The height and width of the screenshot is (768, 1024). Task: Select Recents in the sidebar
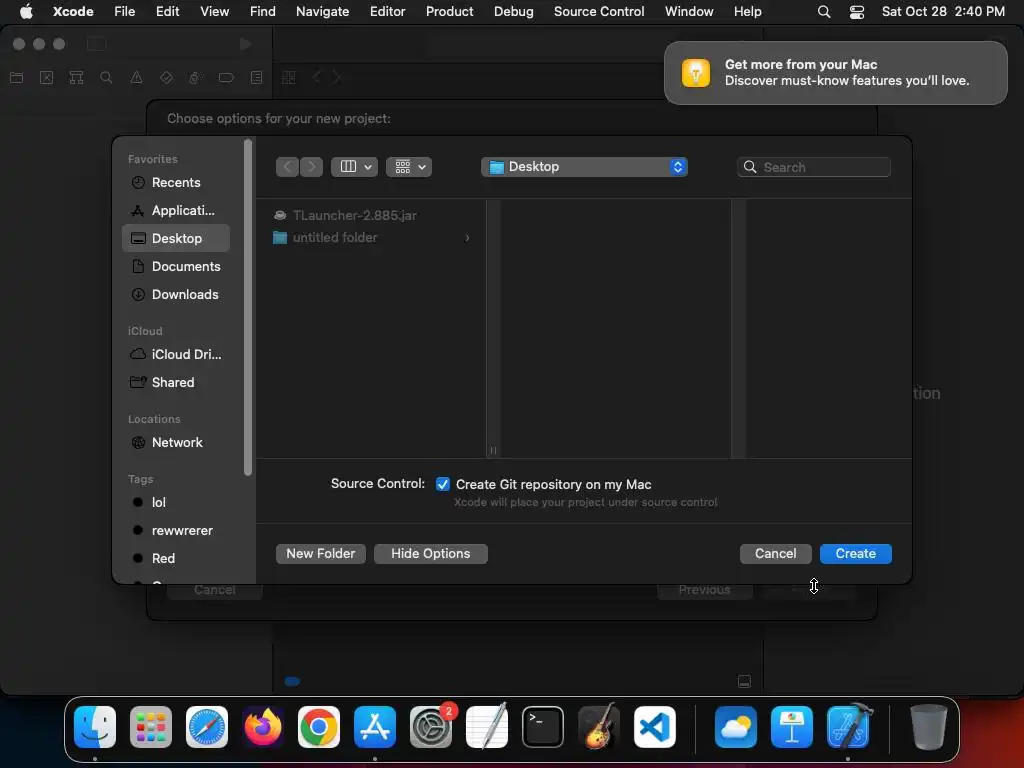[x=176, y=183]
